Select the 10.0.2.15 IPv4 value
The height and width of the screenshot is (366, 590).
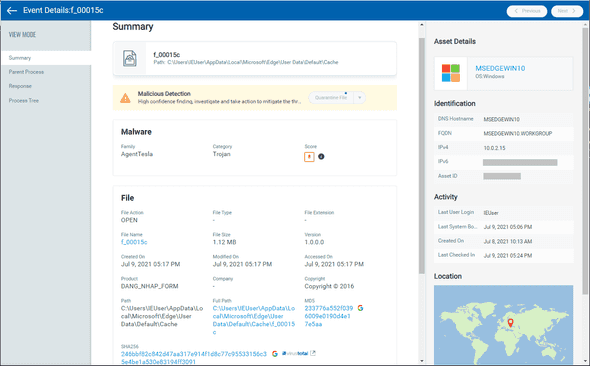tap(494, 148)
